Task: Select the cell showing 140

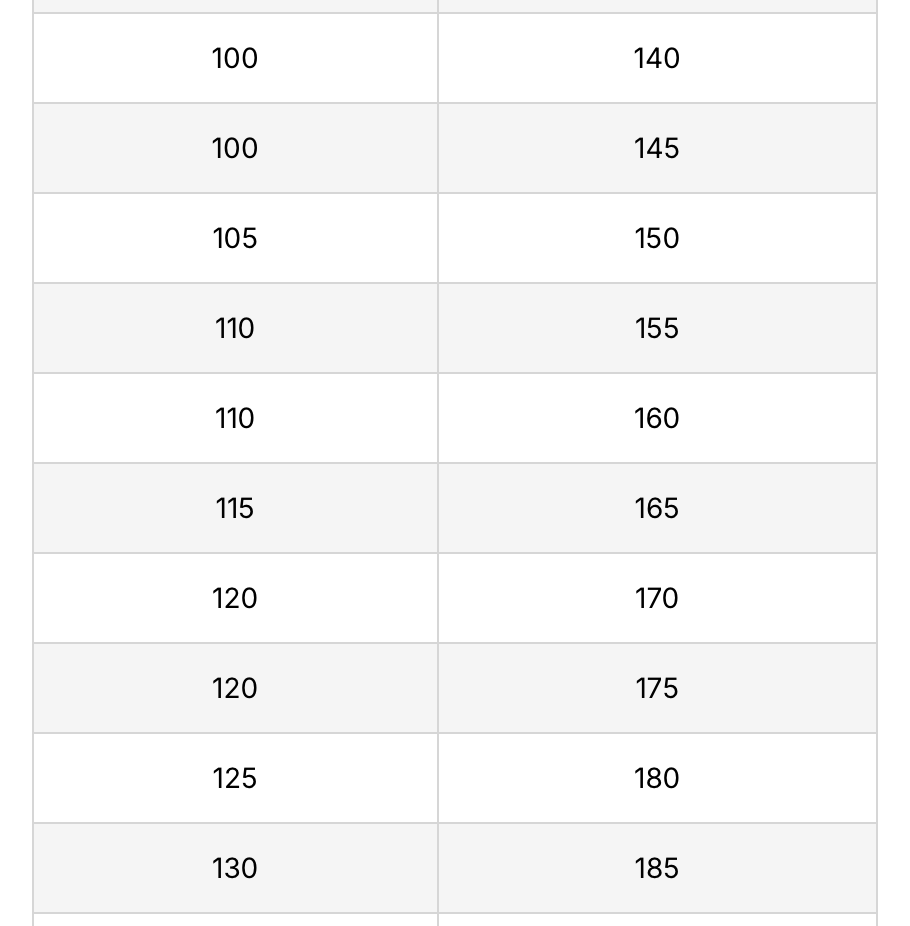Action: coord(657,58)
